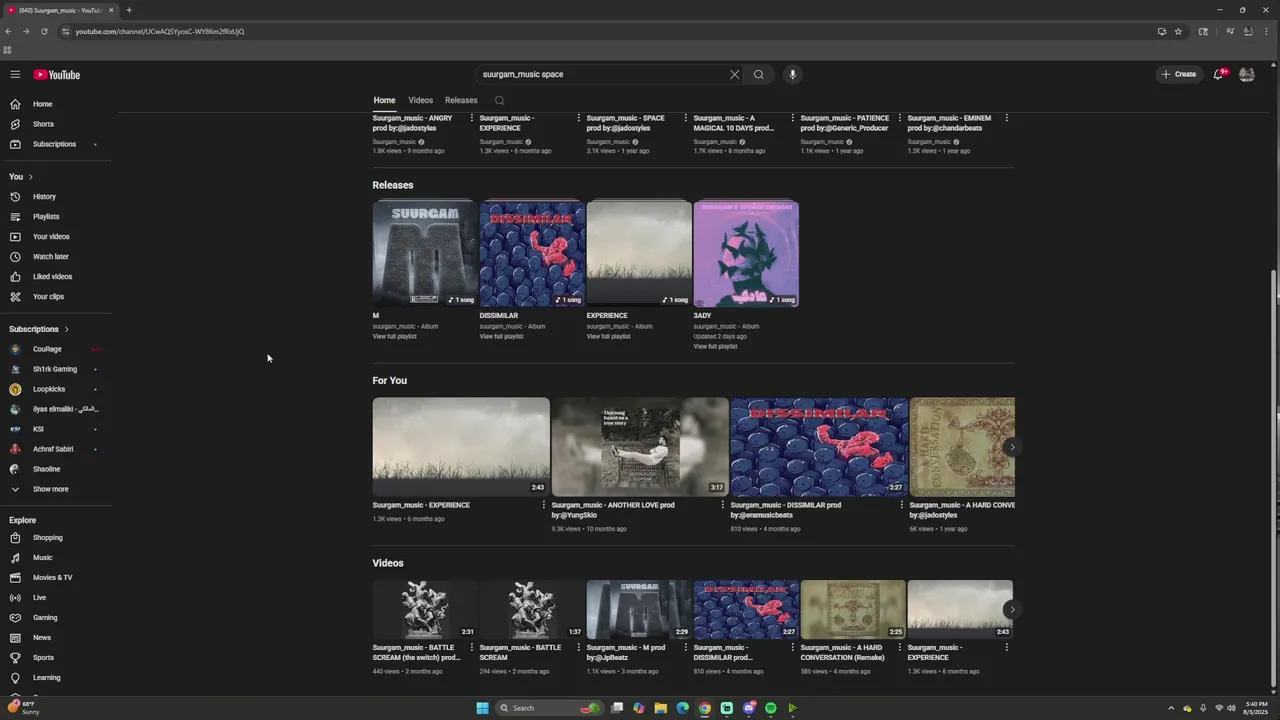Switch to channel Releases tab

[x=461, y=100]
